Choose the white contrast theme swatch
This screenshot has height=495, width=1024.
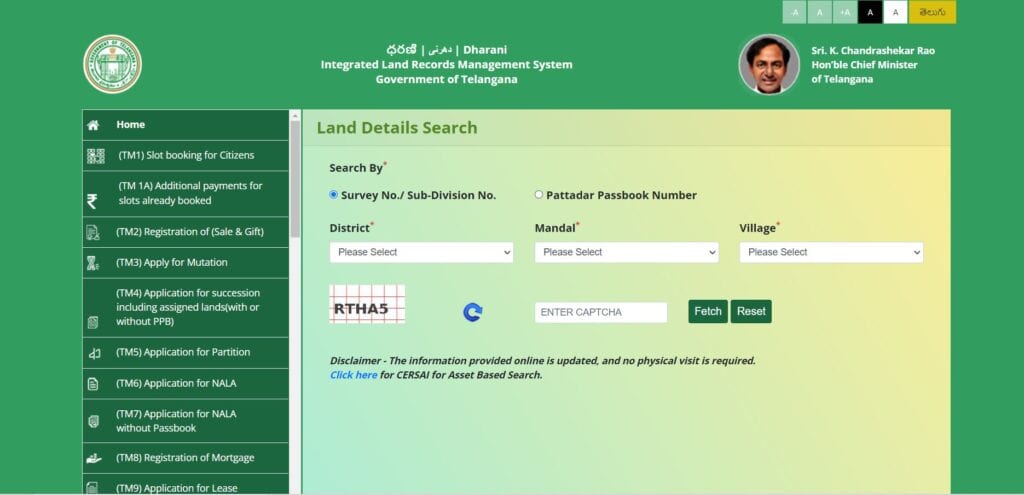pos(895,12)
